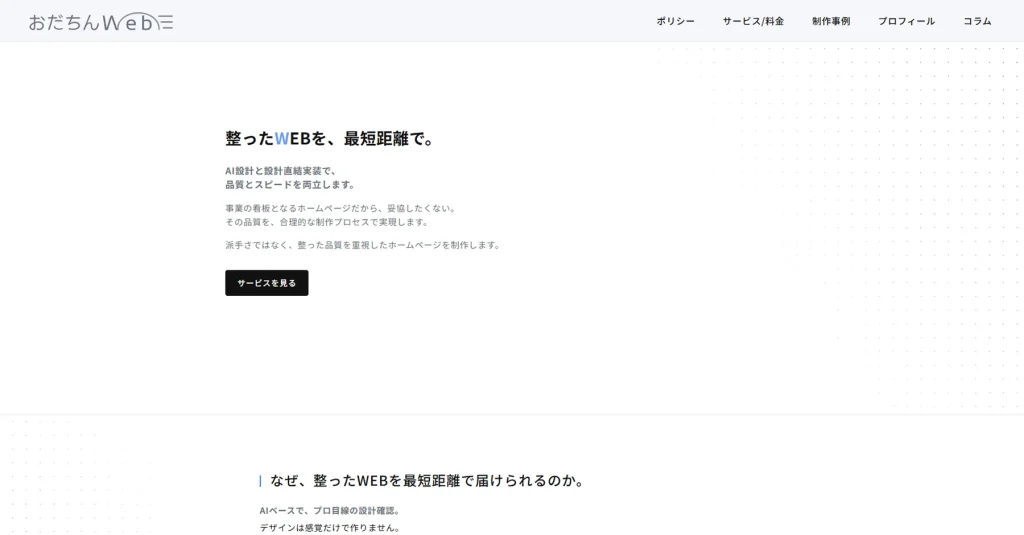Click the speed-lines mark after the logo text
This screenshot has height=535, width=1024.
pos(165,22)
